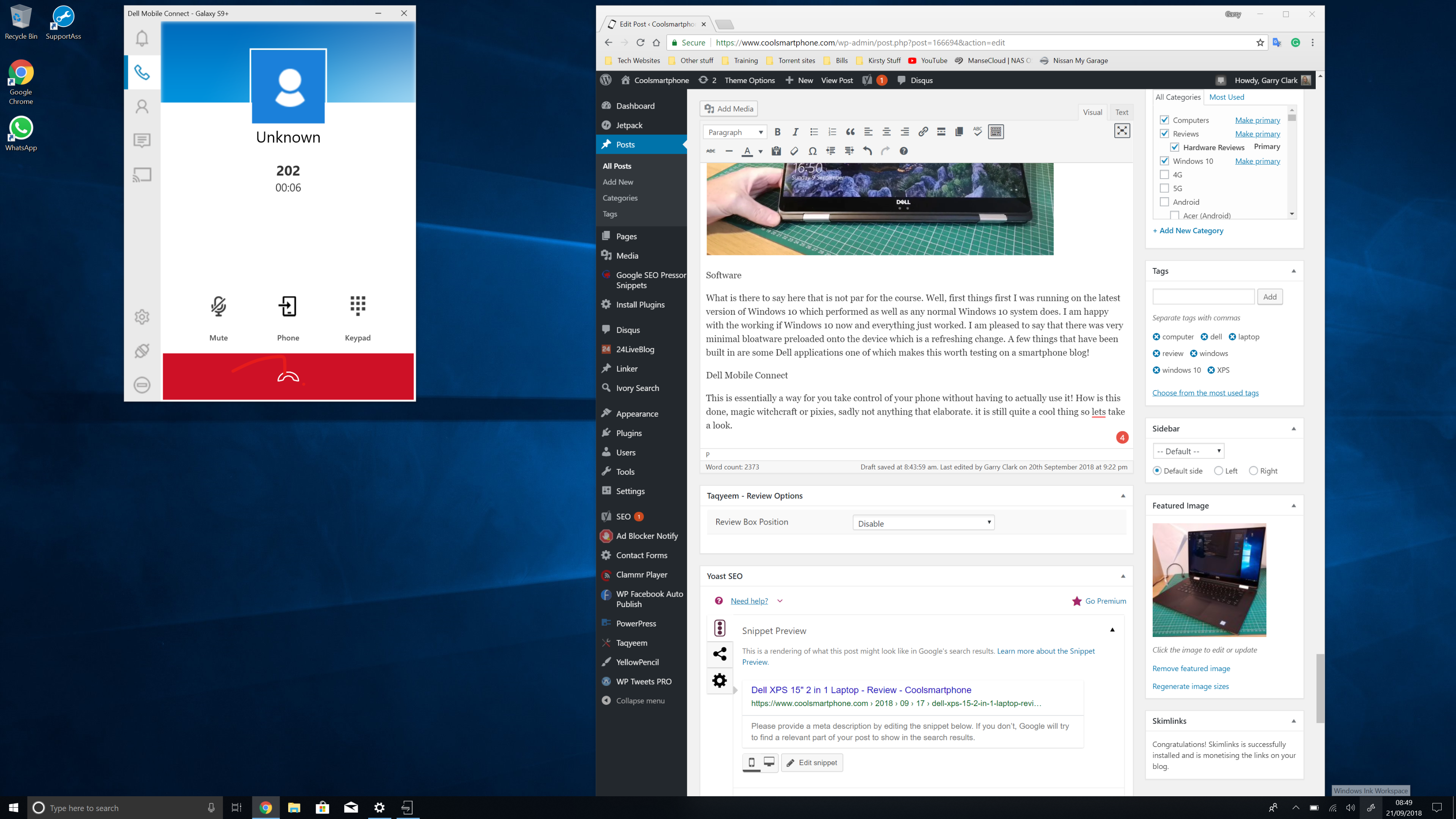Undo last edit in the editor
This screenshot has height=819, width=1456.
pos(867,151)
